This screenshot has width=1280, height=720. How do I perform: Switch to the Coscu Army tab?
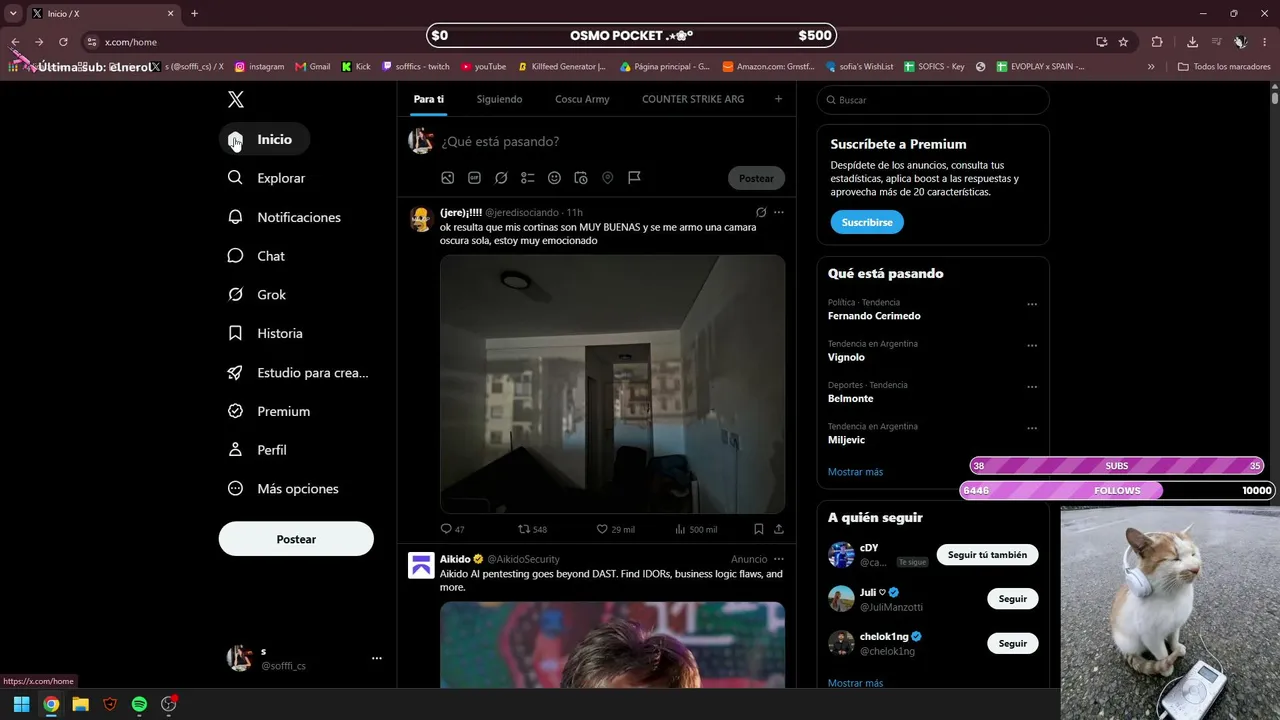(x=582, y=99)
